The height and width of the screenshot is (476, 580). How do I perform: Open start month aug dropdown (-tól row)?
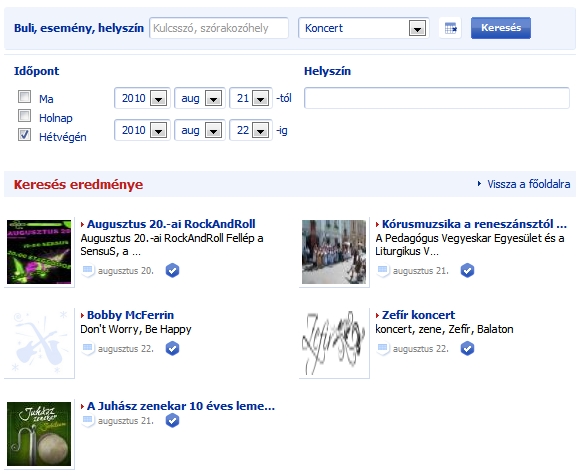(x=200, y=98)
